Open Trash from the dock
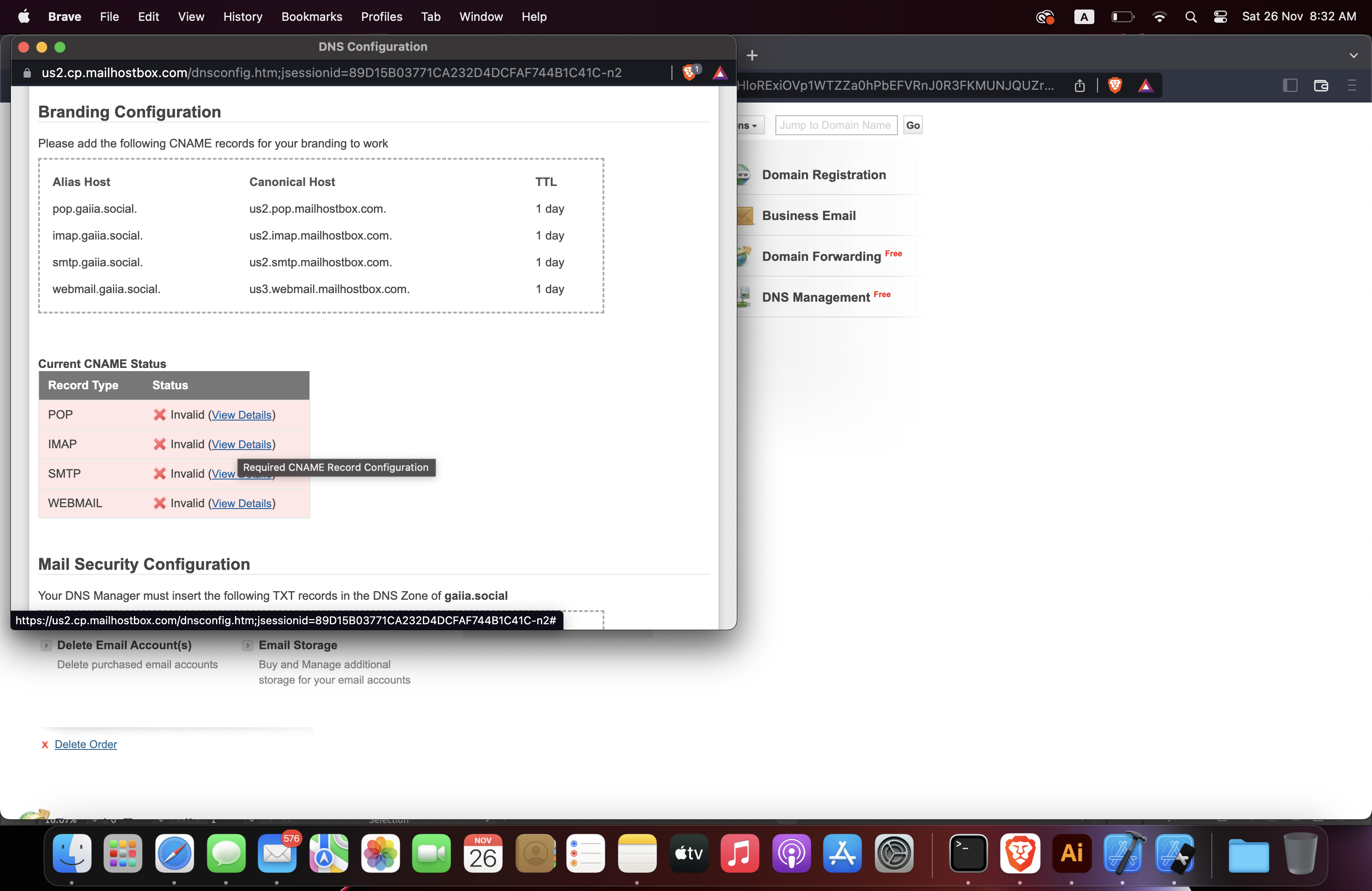 coord(1300,853)
